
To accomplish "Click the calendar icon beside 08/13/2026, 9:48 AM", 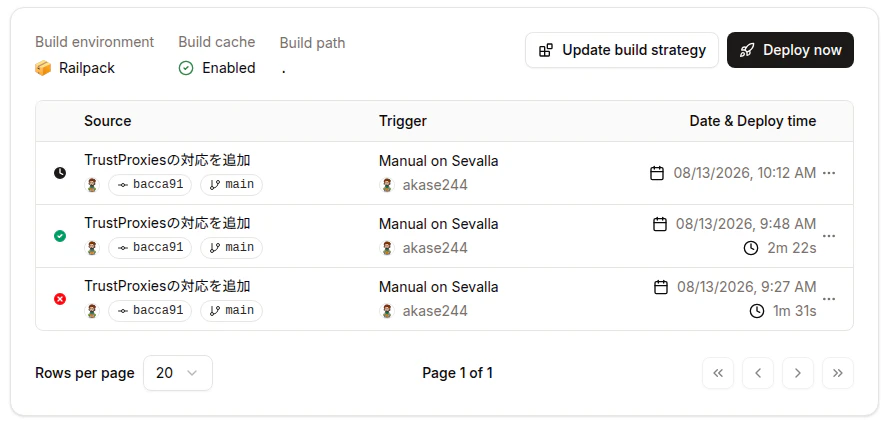I will tap(660, 224).
